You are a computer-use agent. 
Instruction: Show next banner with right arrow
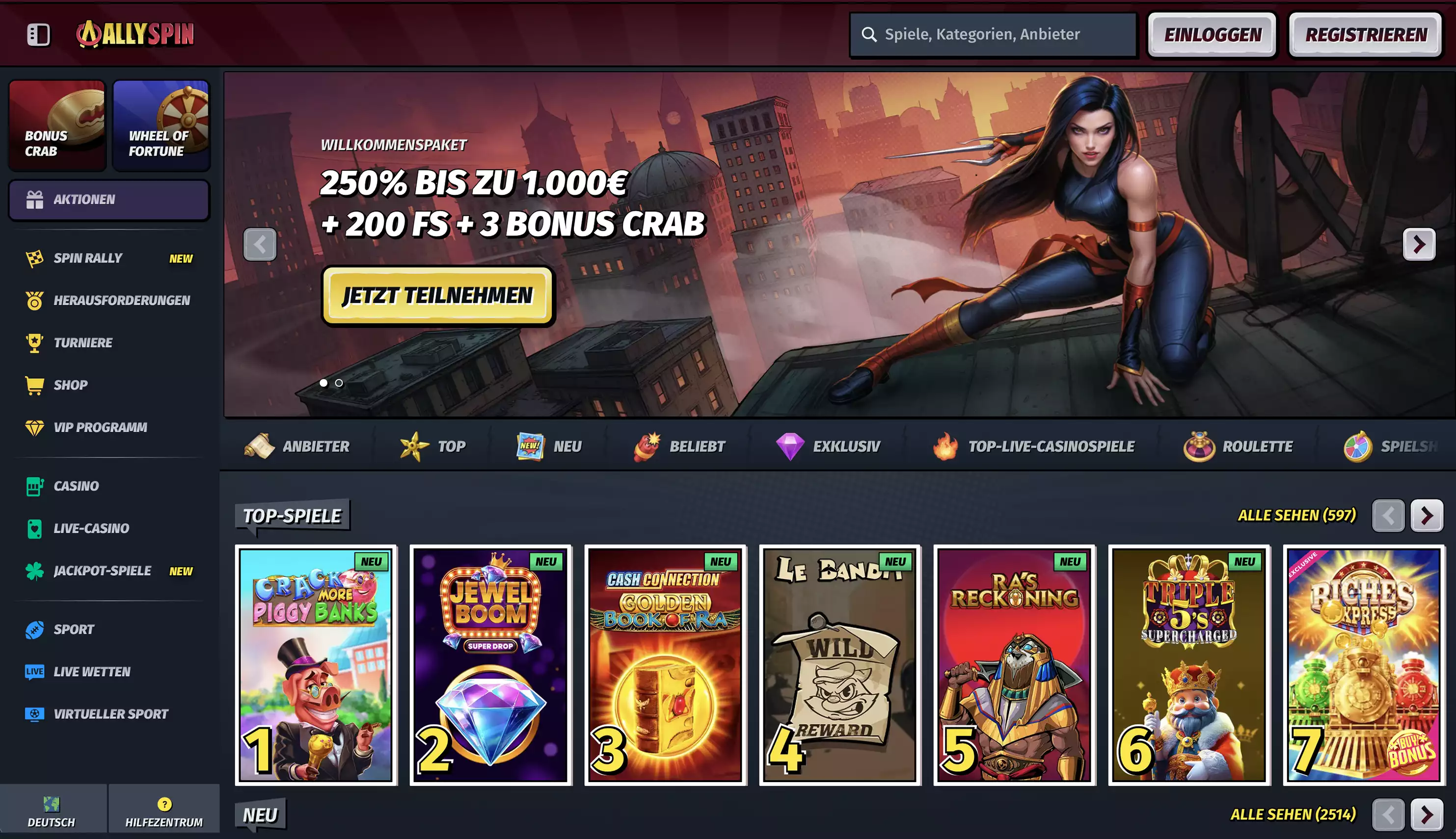coord(1419,244)
